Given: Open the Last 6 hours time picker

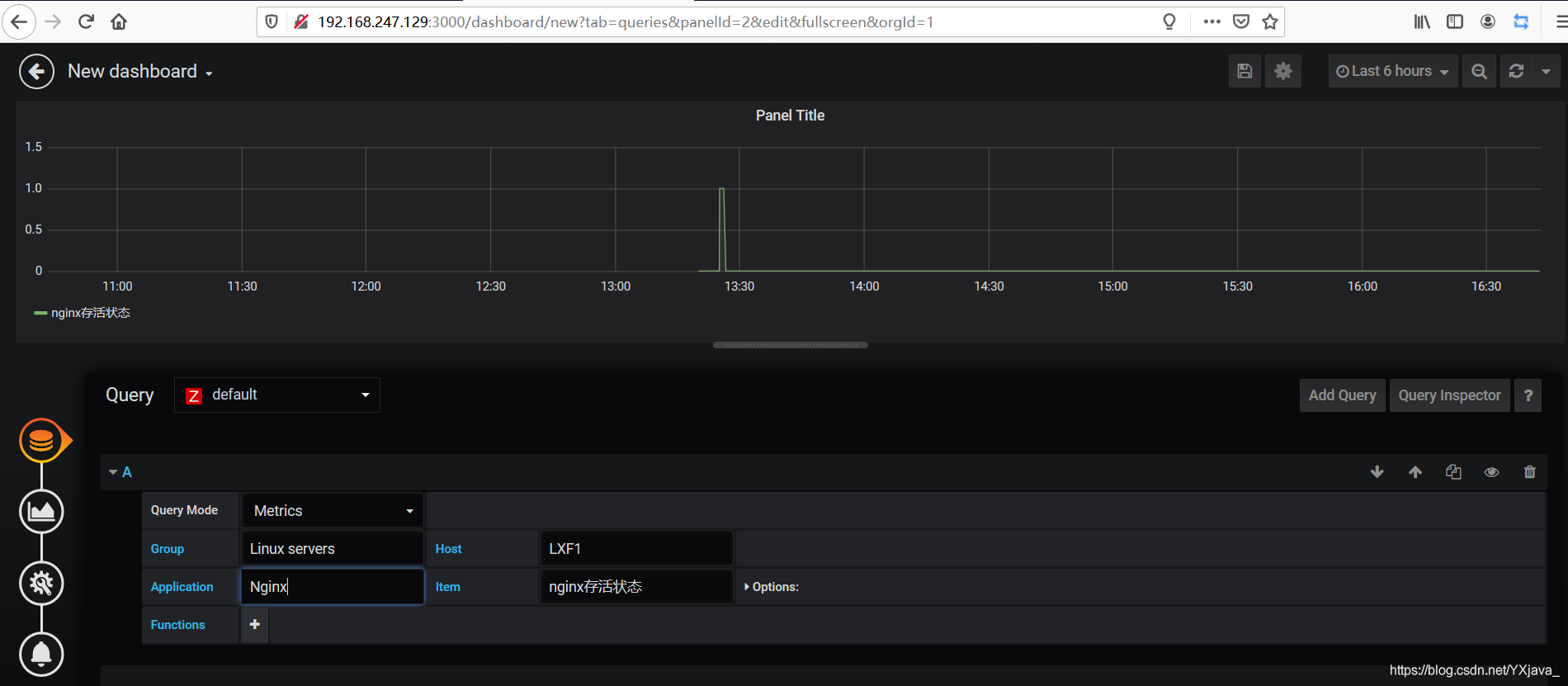Looking at the screenshot, I should pyautogui.click(x=1392, y=71).
